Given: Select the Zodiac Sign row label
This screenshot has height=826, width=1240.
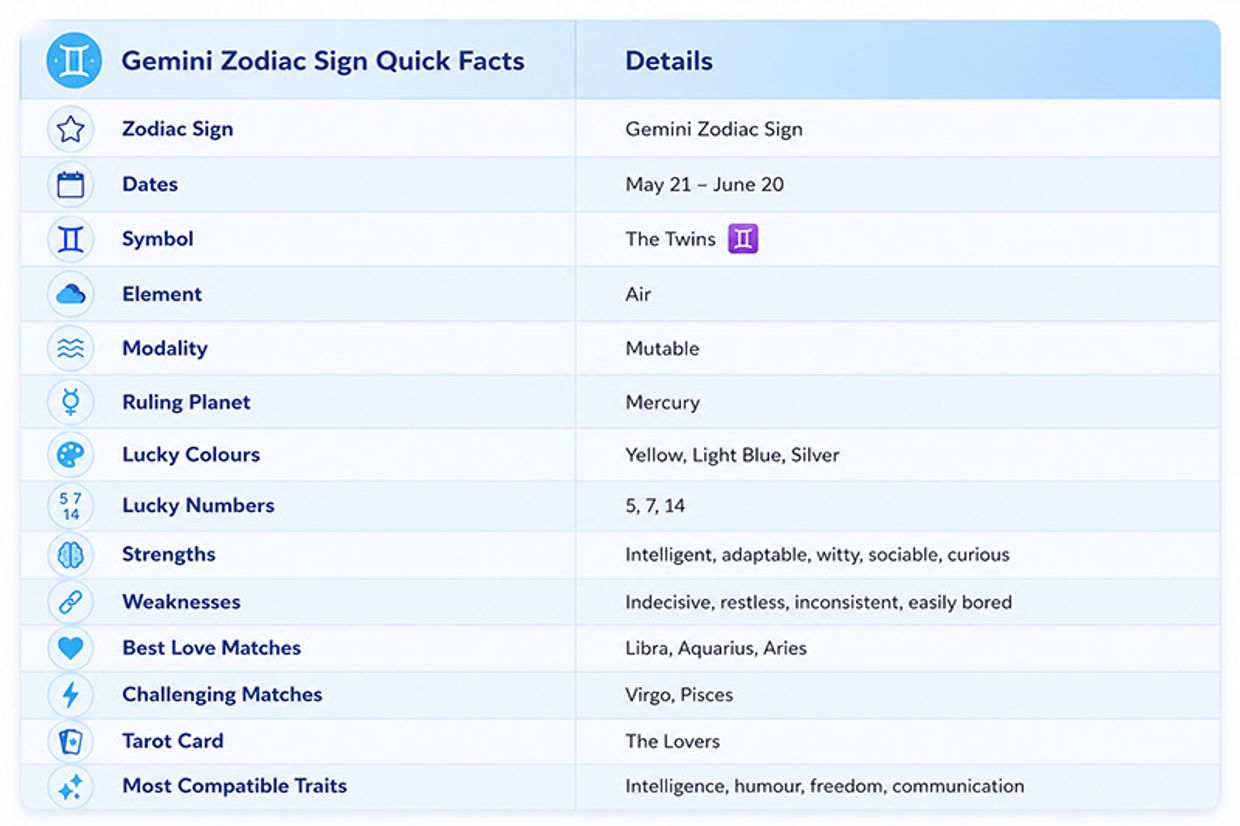Looking at the screenshot, I should (x=178, y=129).
